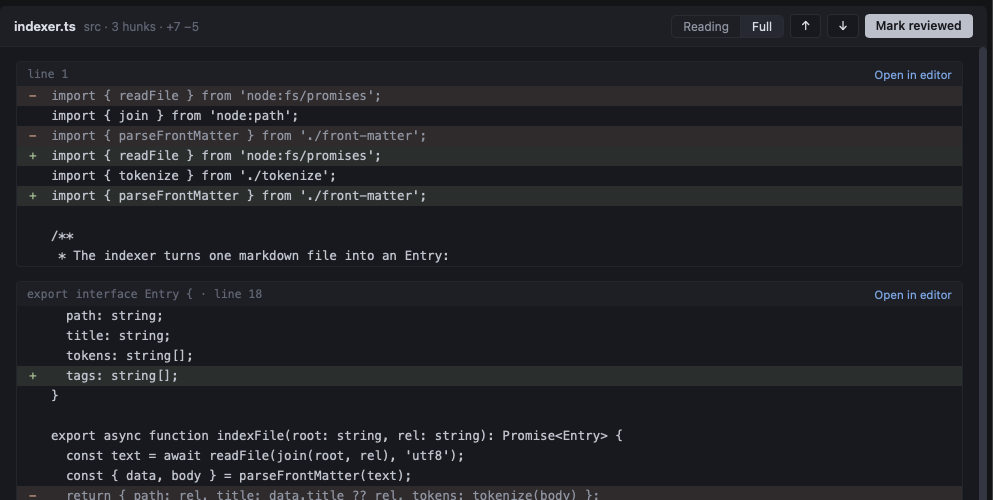Open the line 1 hunk in editor
The image size is (993, 500).
tap(913, 75)
